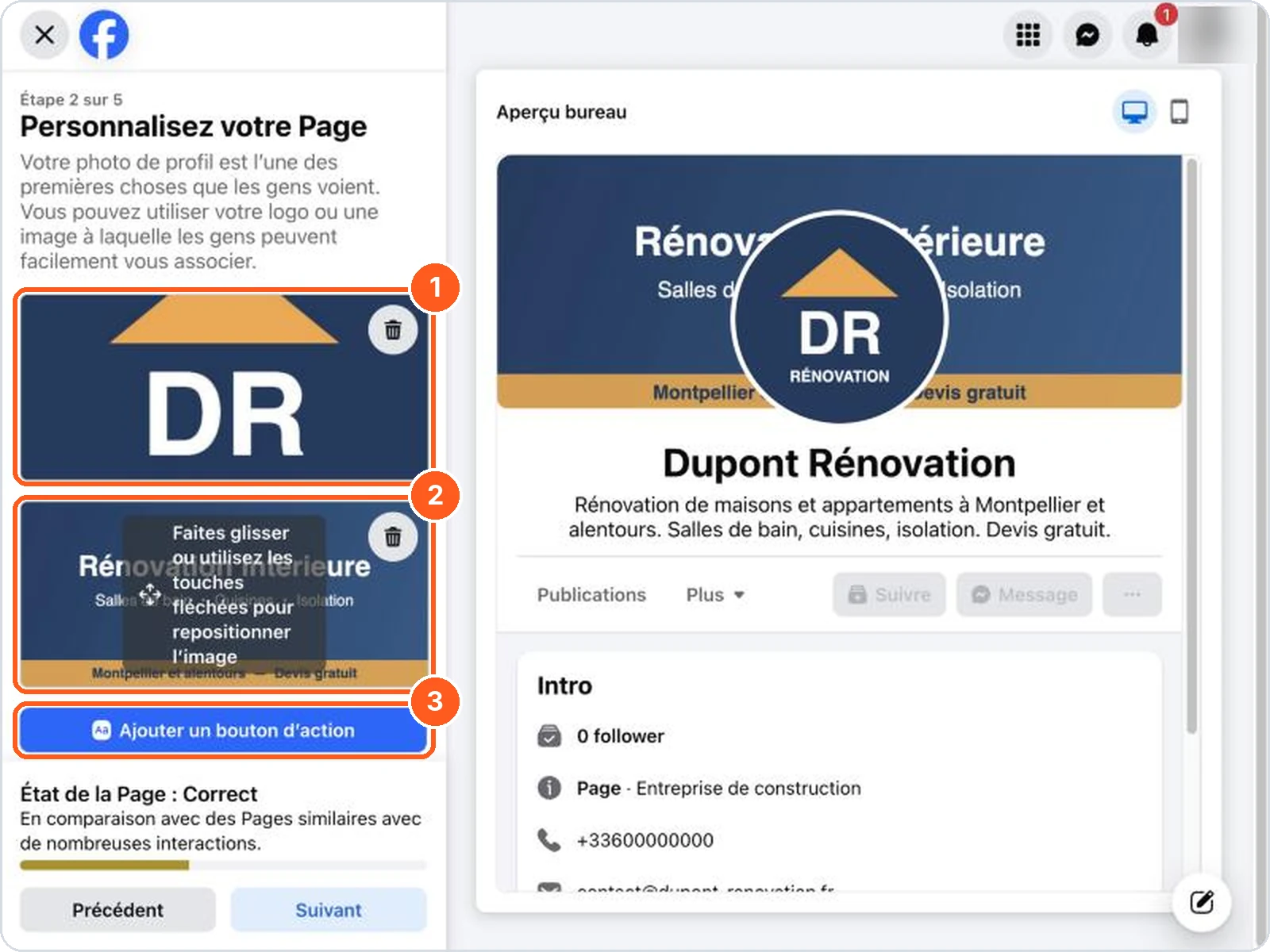Click the État de la Page : Correct heading
This screenshot has height=952, width=1270.
(x=139, y=794)
